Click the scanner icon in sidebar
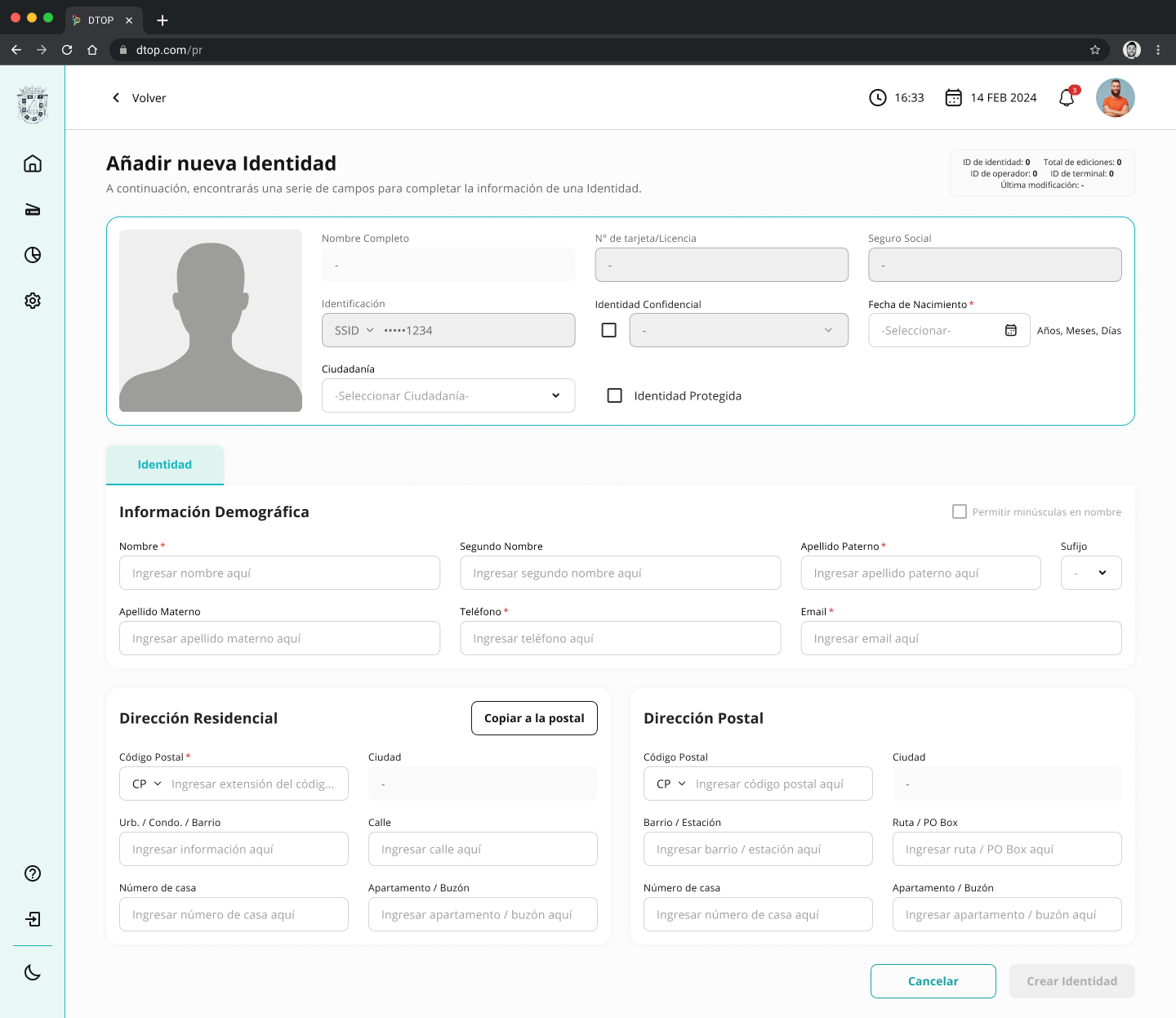Screen dimensions: 1176x1018 [33, 210]
